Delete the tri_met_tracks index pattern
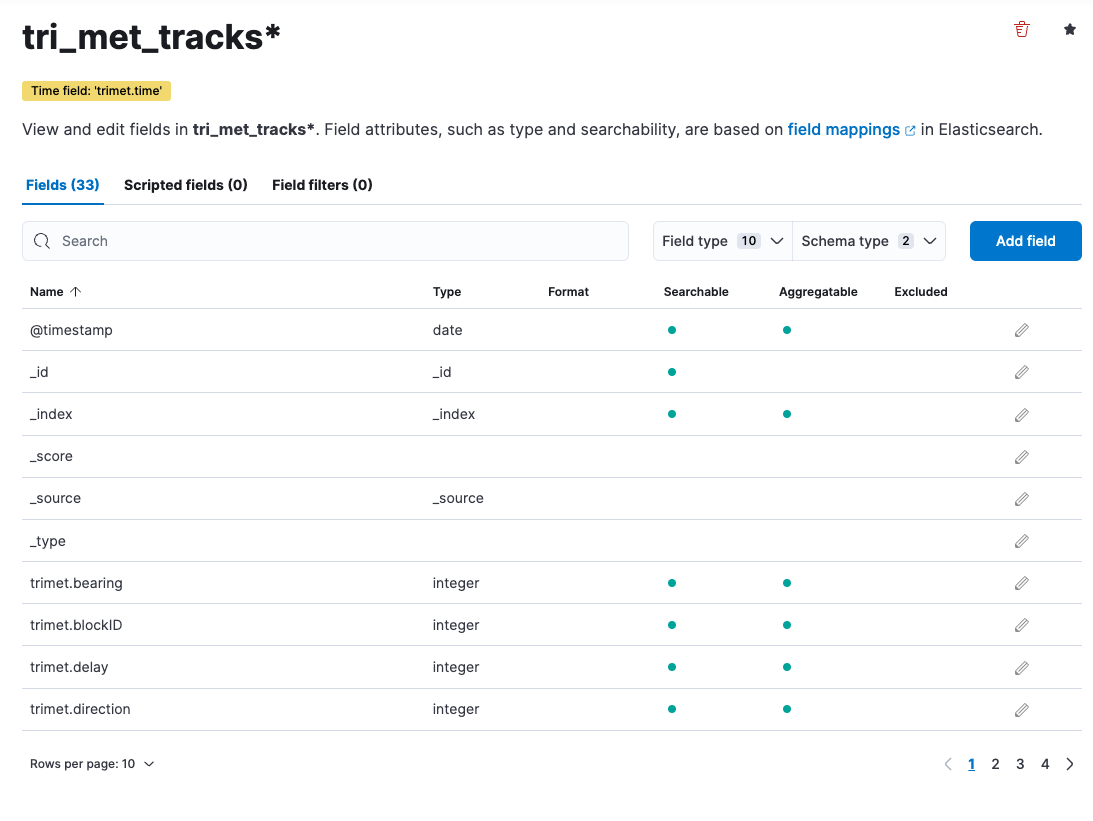This screenshot has height=821, width=1093. (x=1021, y=30)
